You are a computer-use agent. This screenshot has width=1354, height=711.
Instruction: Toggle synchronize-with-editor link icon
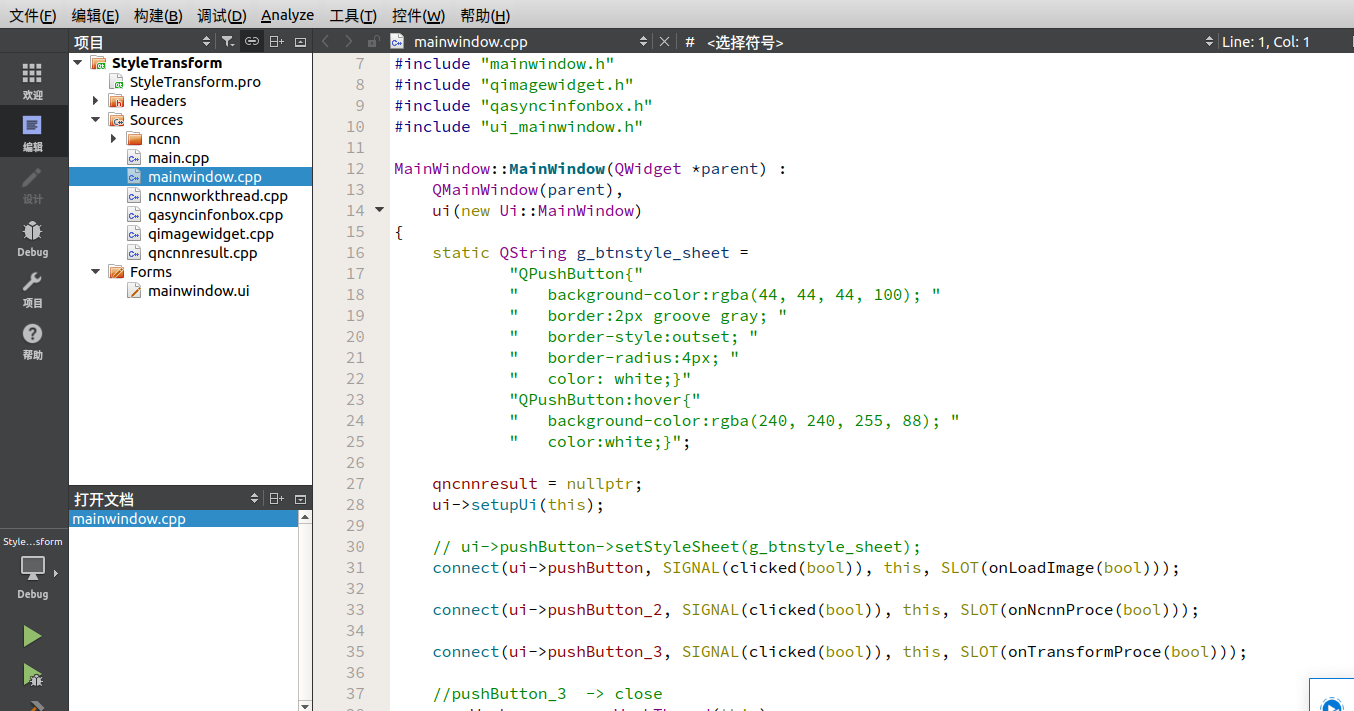pos(252,41)
